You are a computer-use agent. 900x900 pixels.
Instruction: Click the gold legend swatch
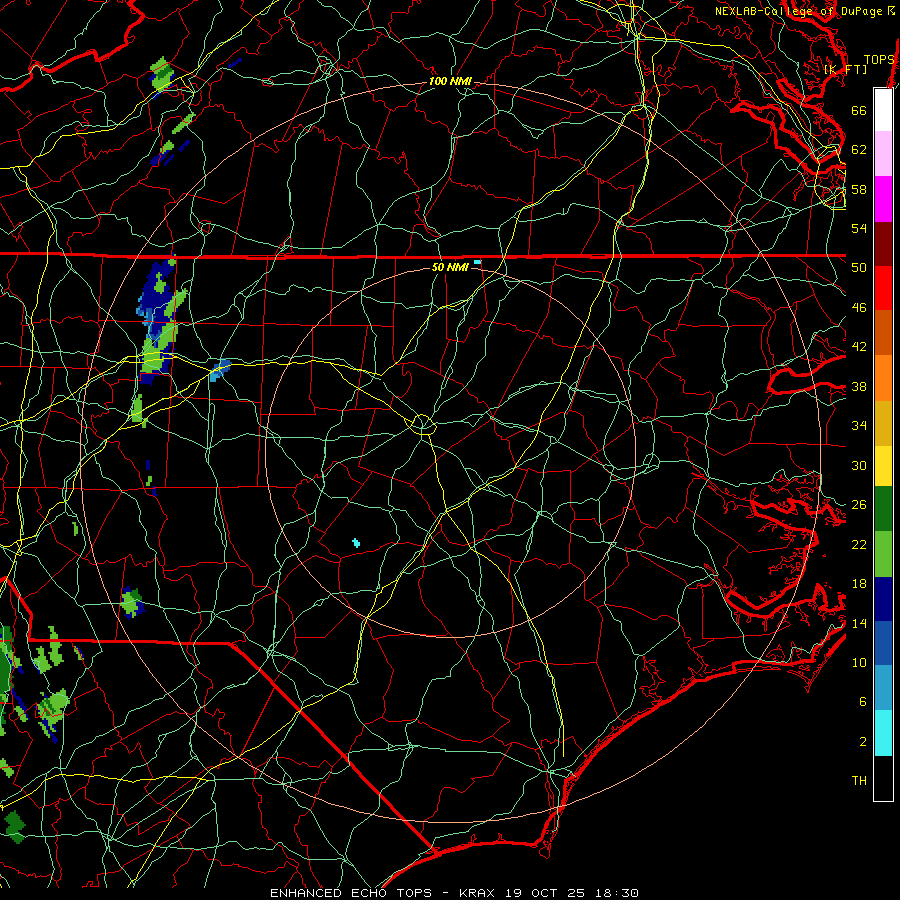883,423
